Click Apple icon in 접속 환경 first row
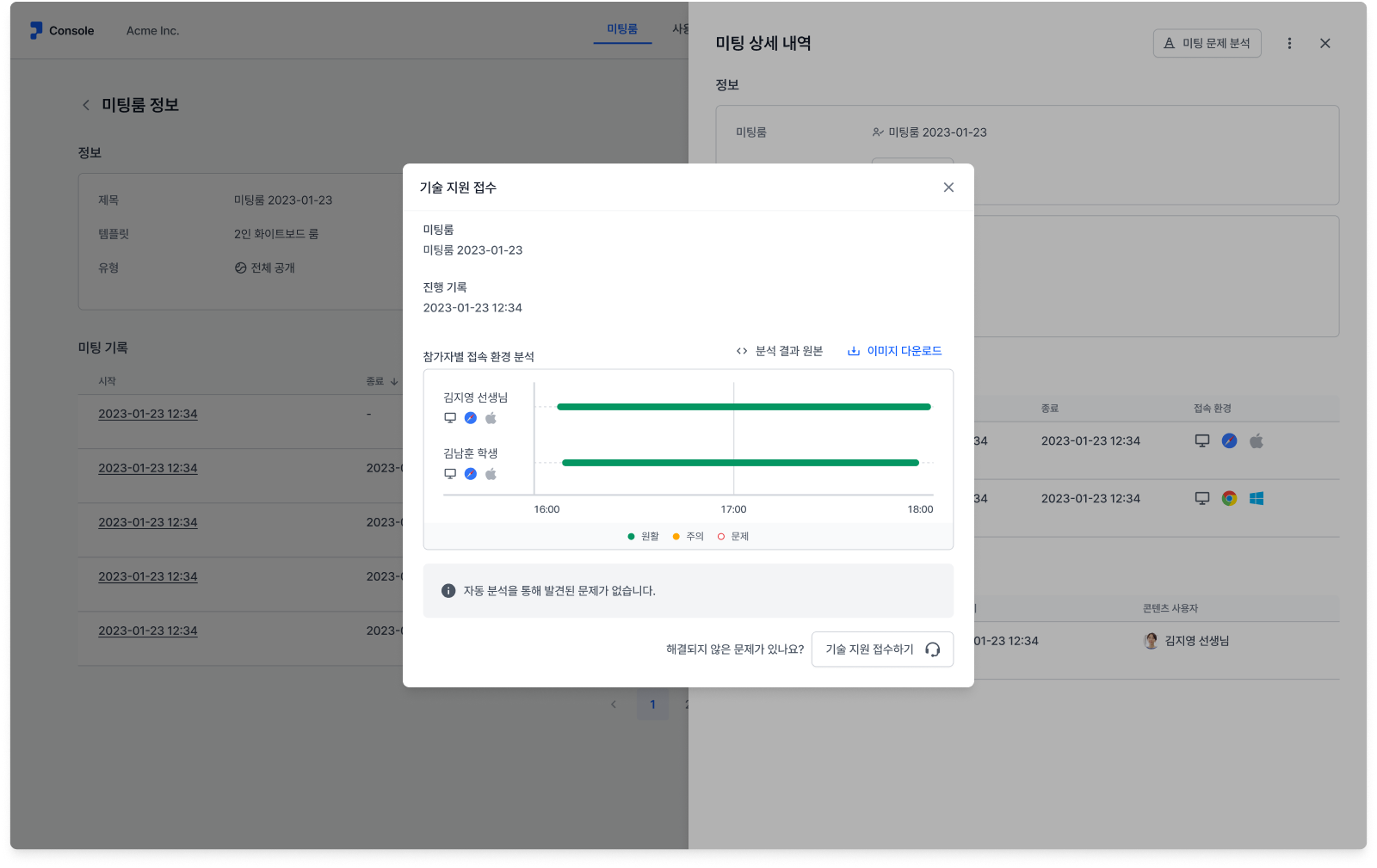 pos(1257,441)
